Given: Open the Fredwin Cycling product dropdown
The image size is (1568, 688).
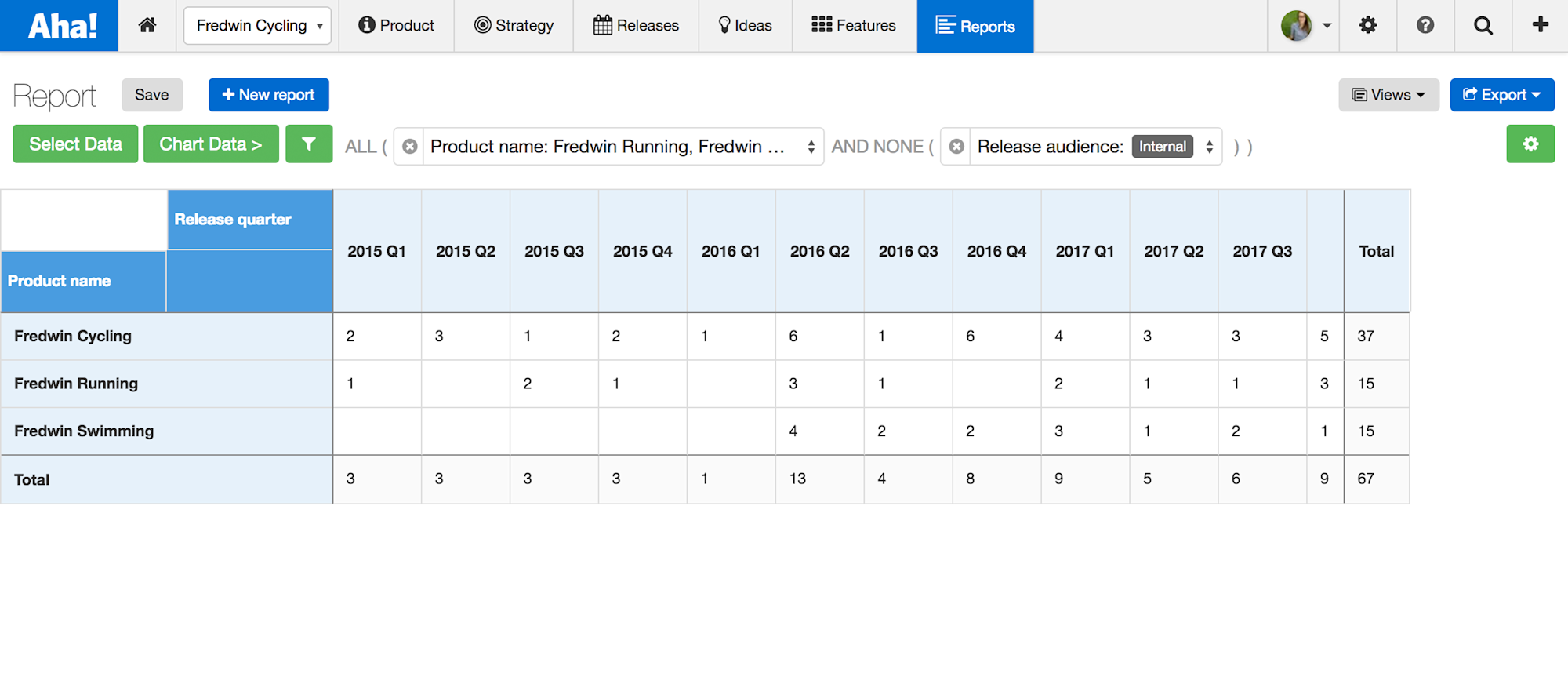Looking at the screenshot, I should (258, 26).
